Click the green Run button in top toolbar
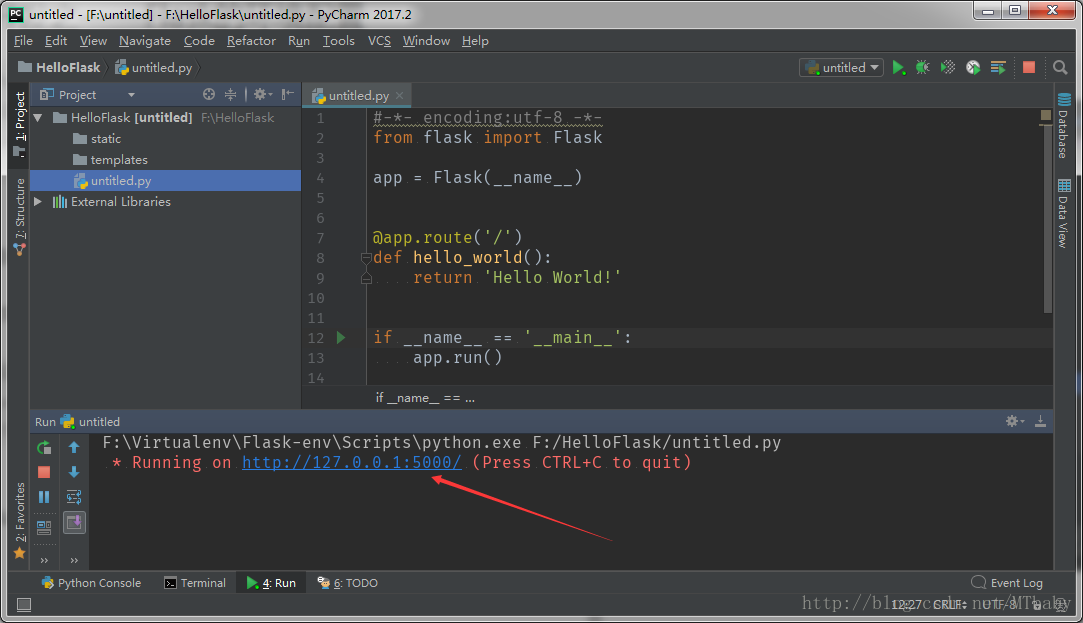 [x=898, y=67]
